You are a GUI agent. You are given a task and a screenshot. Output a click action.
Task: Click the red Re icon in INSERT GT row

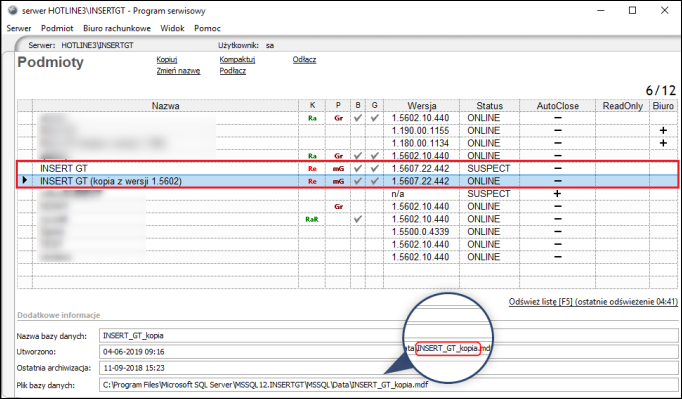point(312,168)
